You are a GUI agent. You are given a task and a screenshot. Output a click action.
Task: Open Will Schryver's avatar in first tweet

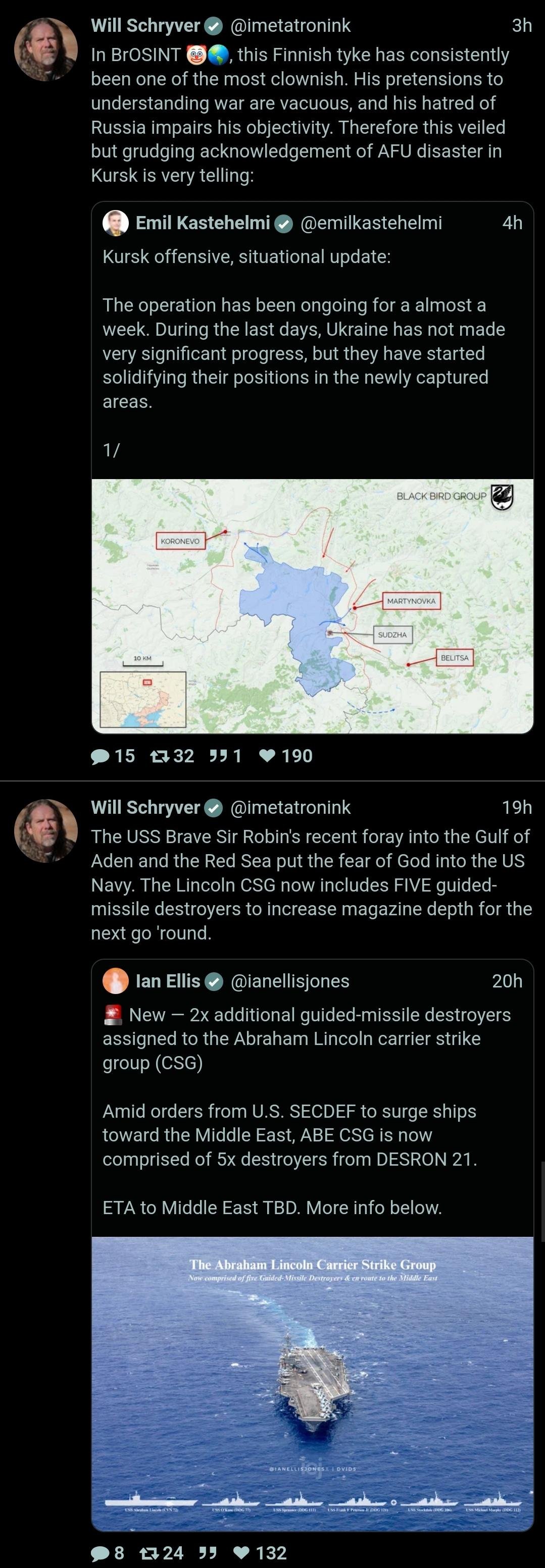pyautogui.click(x=45, y=49)
